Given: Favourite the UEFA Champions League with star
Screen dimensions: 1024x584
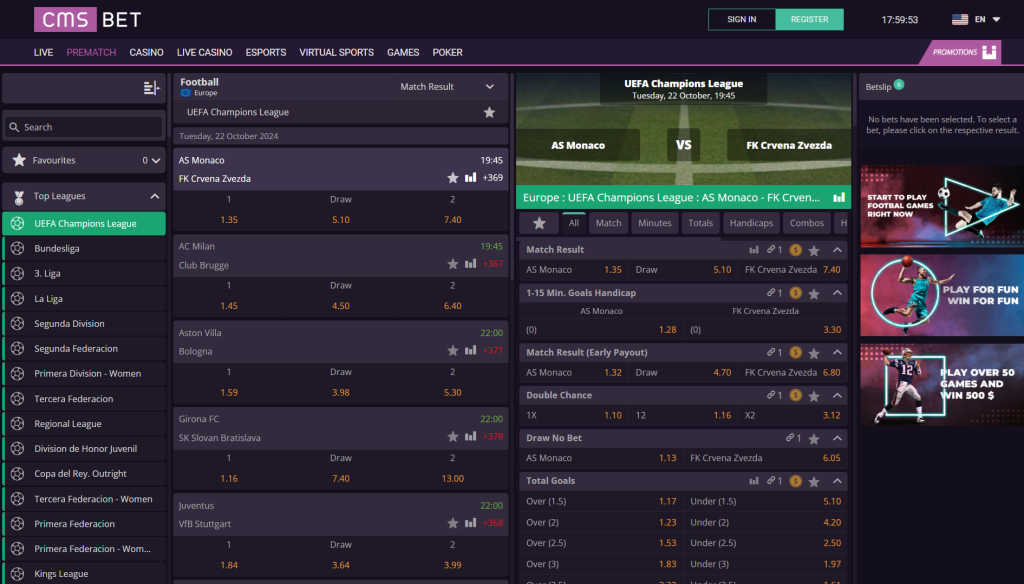Looking at the screenshot, I should (x=489, y=113).
